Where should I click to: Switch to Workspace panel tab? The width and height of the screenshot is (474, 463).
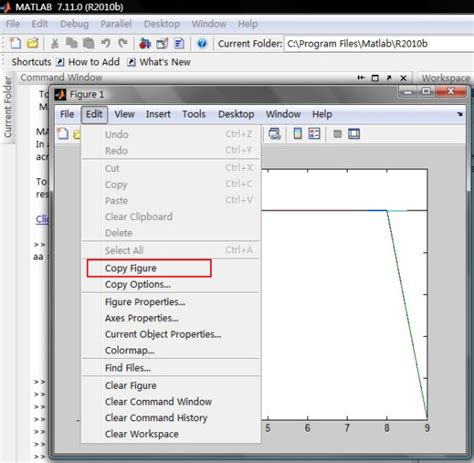point(446,78)
